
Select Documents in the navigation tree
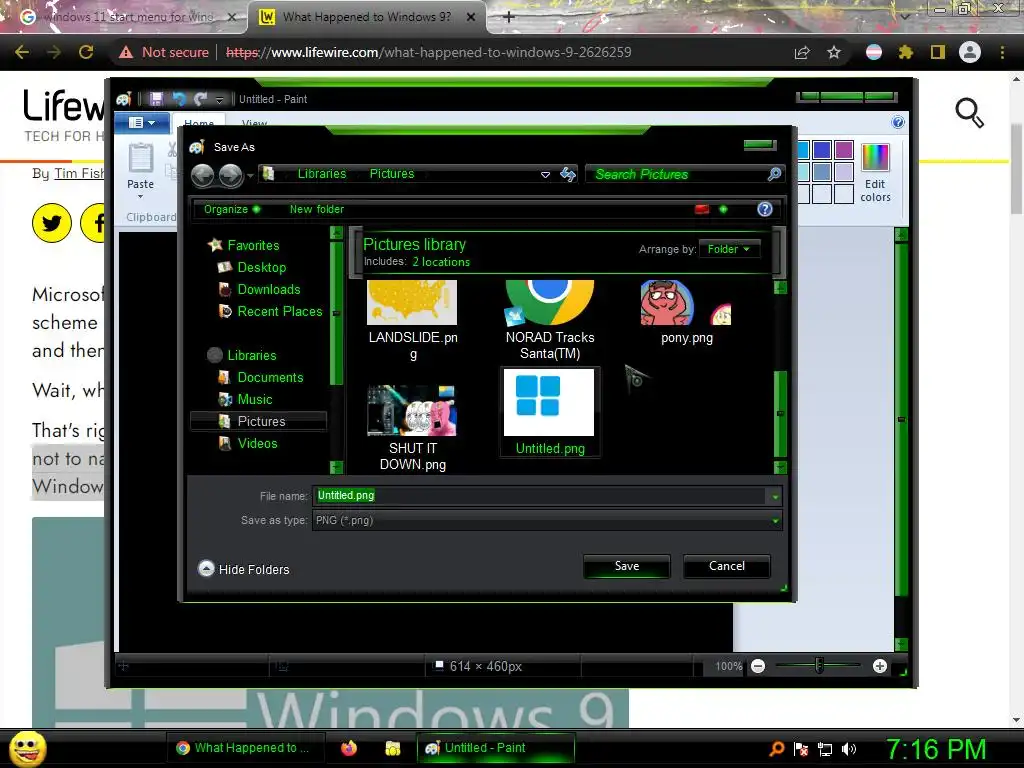tap(270, 377)
